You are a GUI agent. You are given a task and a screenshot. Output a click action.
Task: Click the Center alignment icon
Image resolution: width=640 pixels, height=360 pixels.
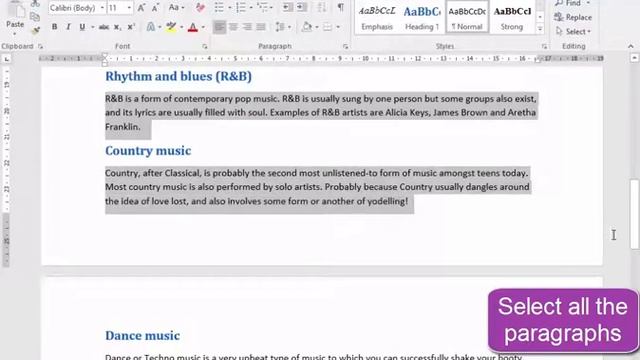pos(233,27)
